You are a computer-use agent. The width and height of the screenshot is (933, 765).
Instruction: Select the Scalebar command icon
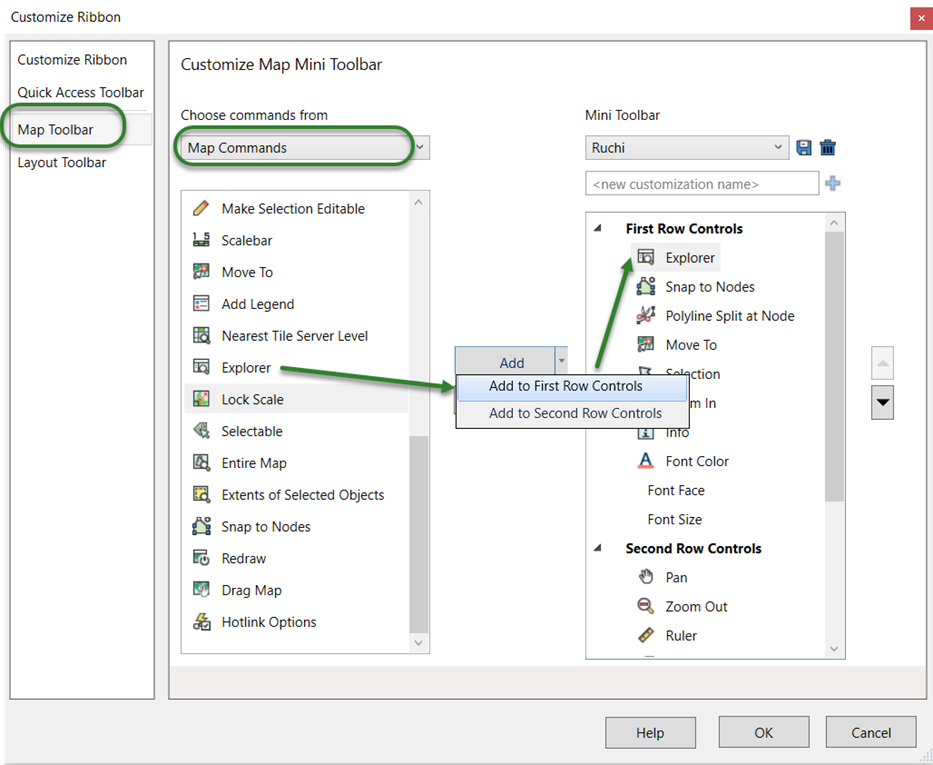pyautogui.click(x=202, y=240)
